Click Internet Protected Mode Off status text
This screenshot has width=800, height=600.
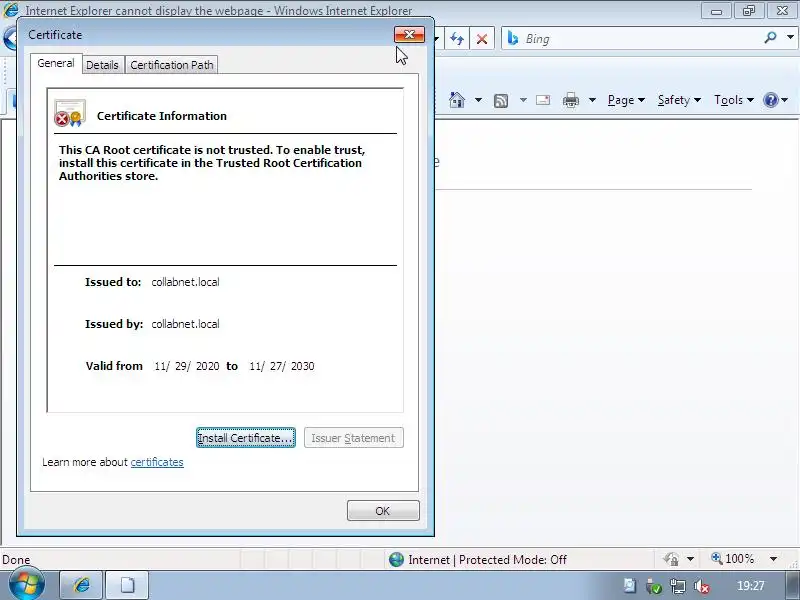click(487, 560)
